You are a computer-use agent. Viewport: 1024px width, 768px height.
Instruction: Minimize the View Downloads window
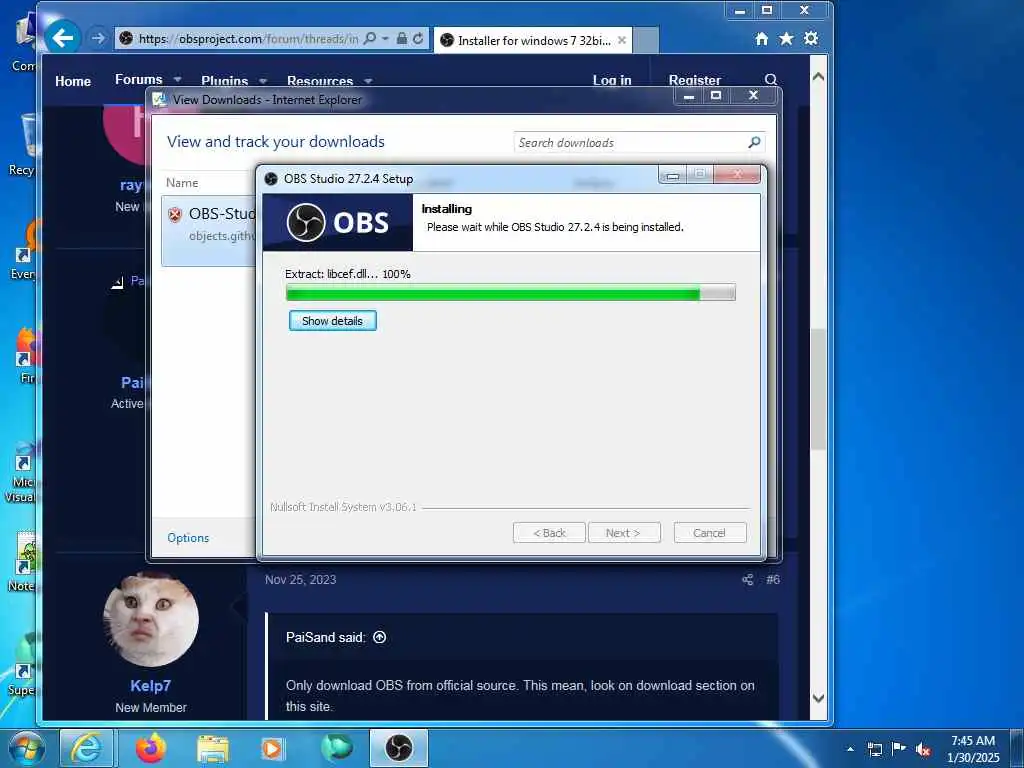pyautogui.click(x=688, y=96)
